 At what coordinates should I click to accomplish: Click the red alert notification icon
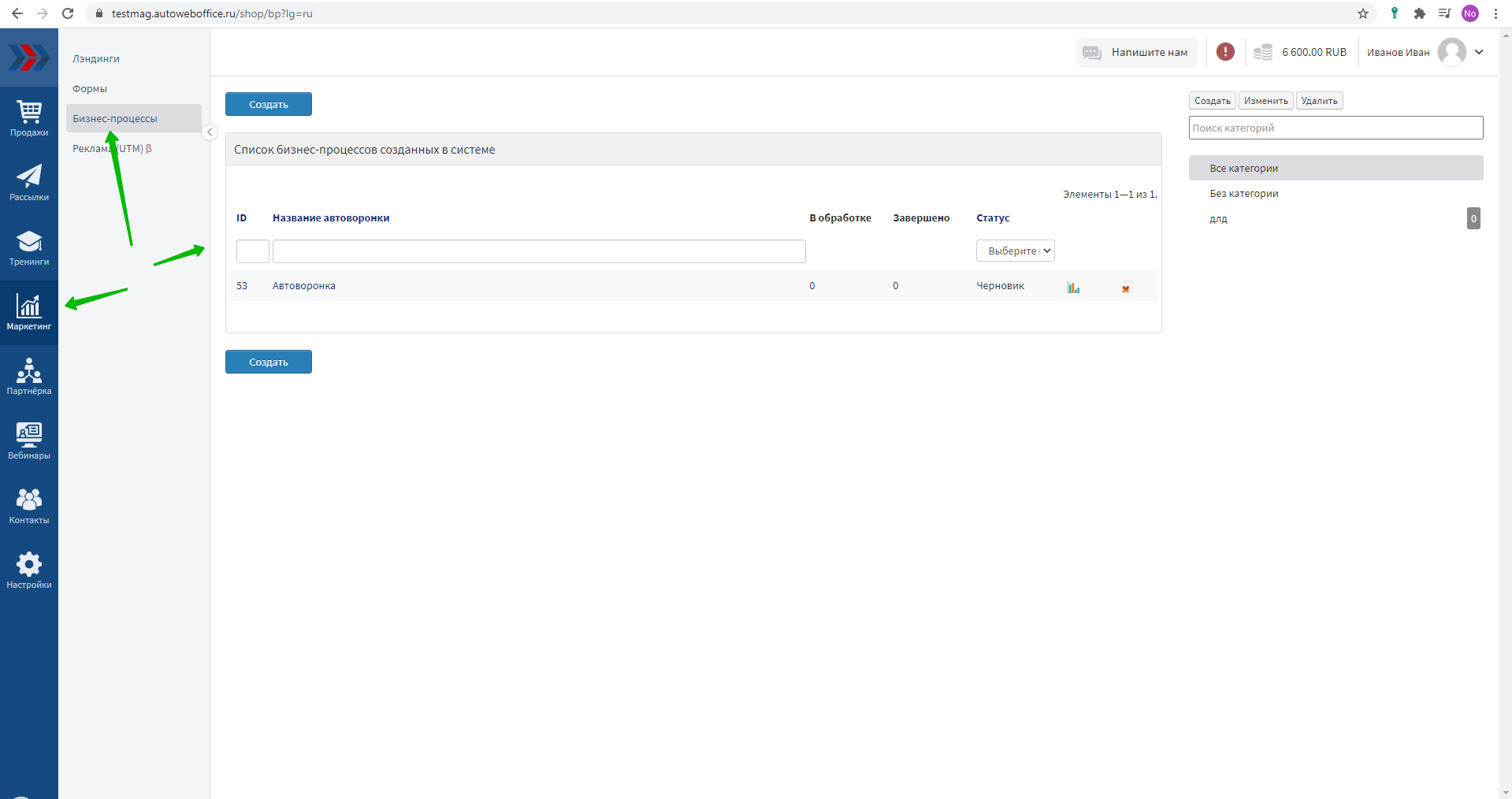point(1225,52)
